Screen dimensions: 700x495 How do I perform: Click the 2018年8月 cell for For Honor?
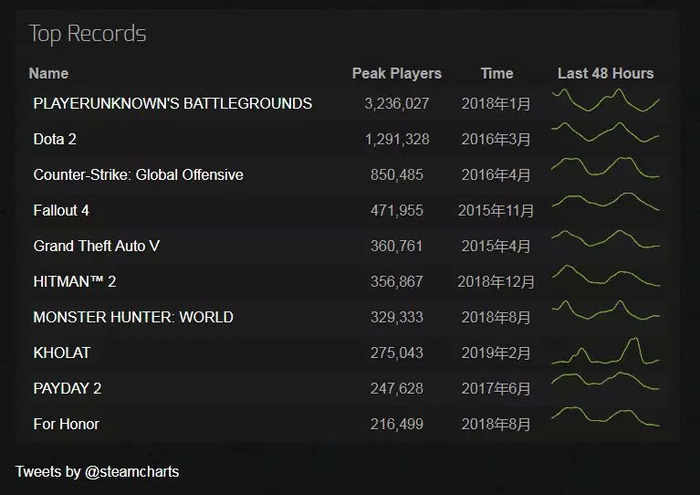click(x=496, y=424)
